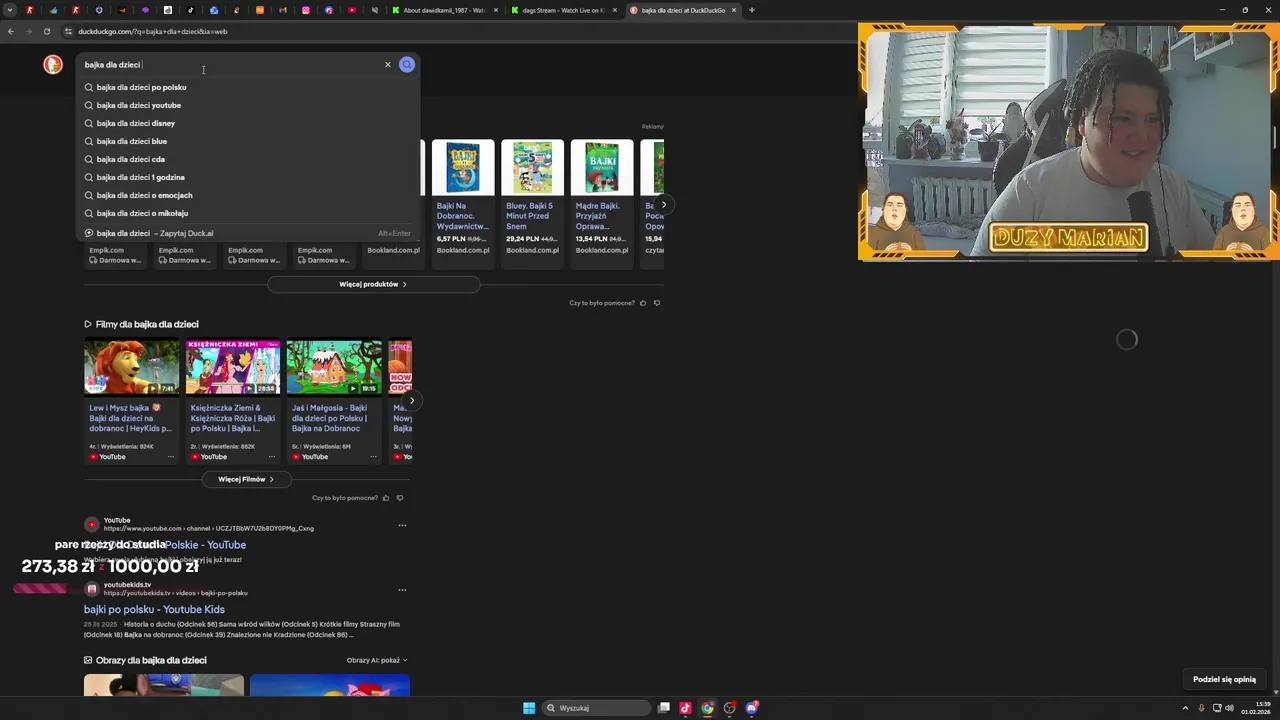
Task: Select suggestion 'bajka dla dzieci cda'
Action: point(248,159)
